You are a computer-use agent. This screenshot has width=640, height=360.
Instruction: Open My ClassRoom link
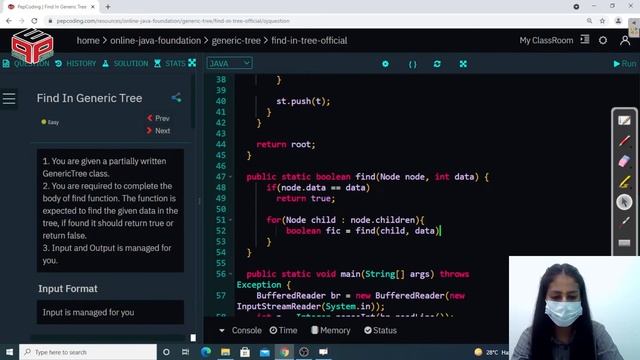pos(546,40)
